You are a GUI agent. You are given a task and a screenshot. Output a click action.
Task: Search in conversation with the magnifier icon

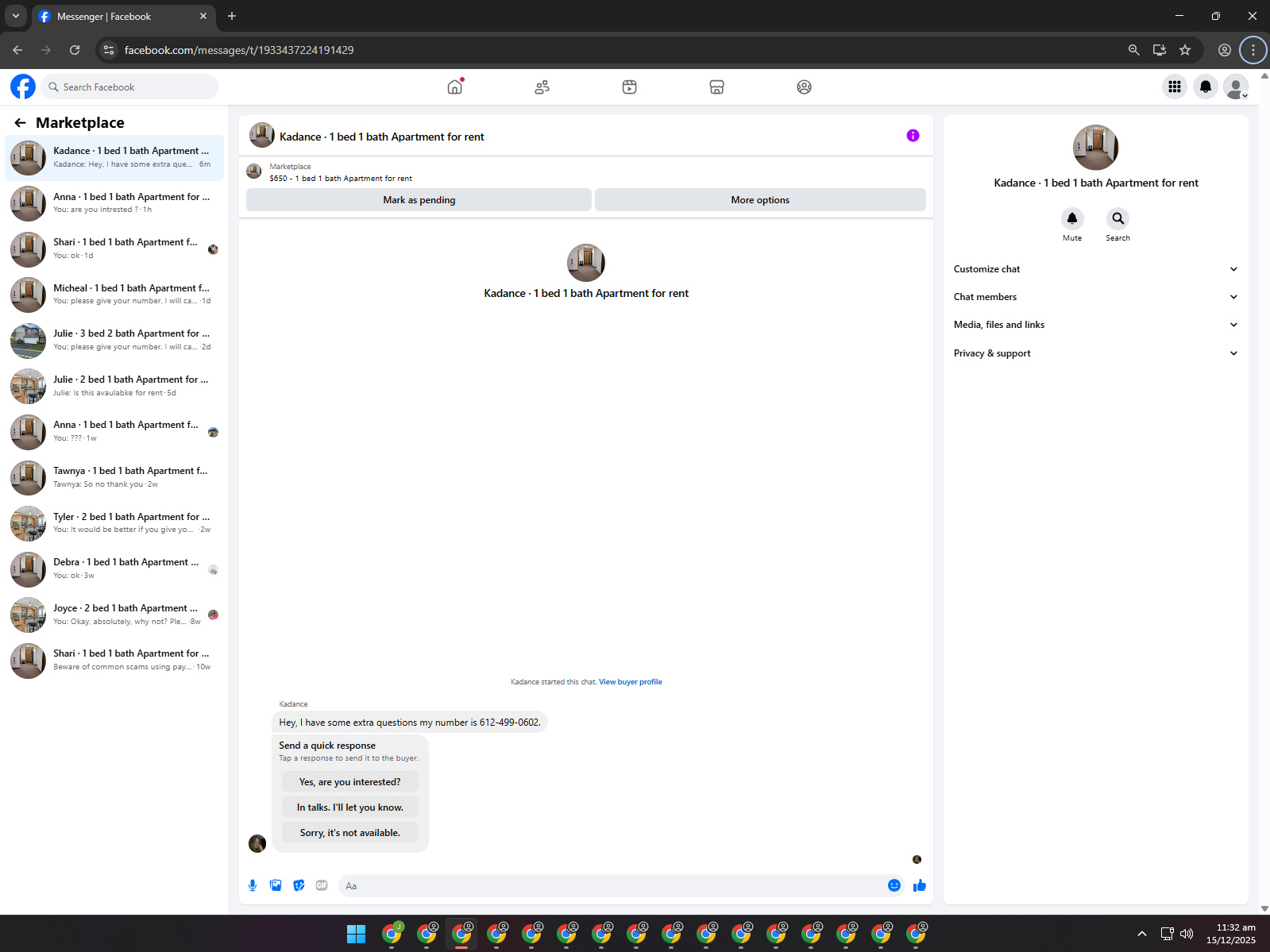[x=1118, y=218]
